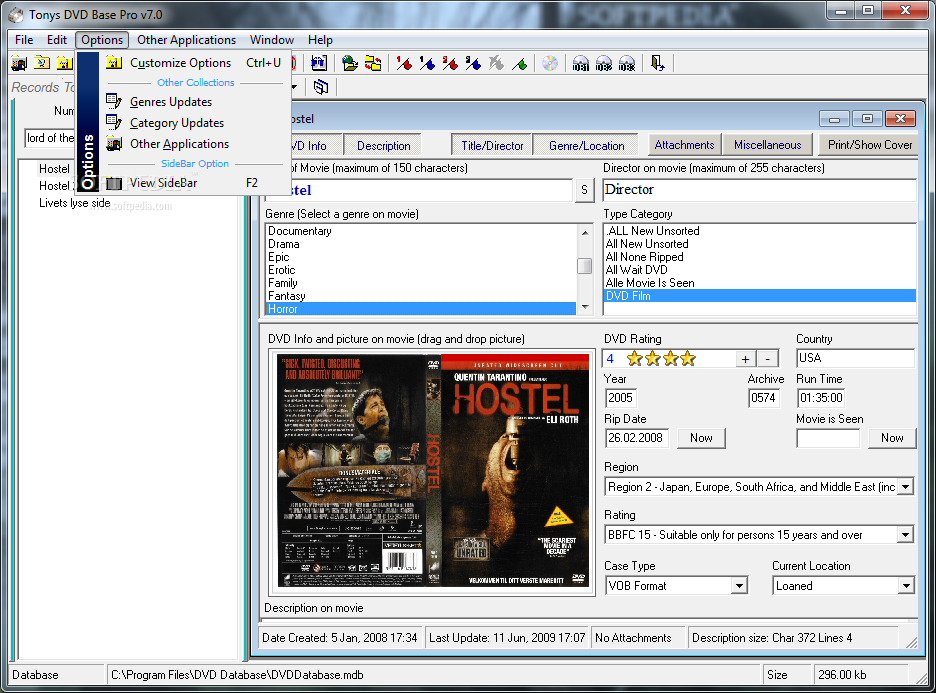Open the Window menu

[x=272, y=40]
